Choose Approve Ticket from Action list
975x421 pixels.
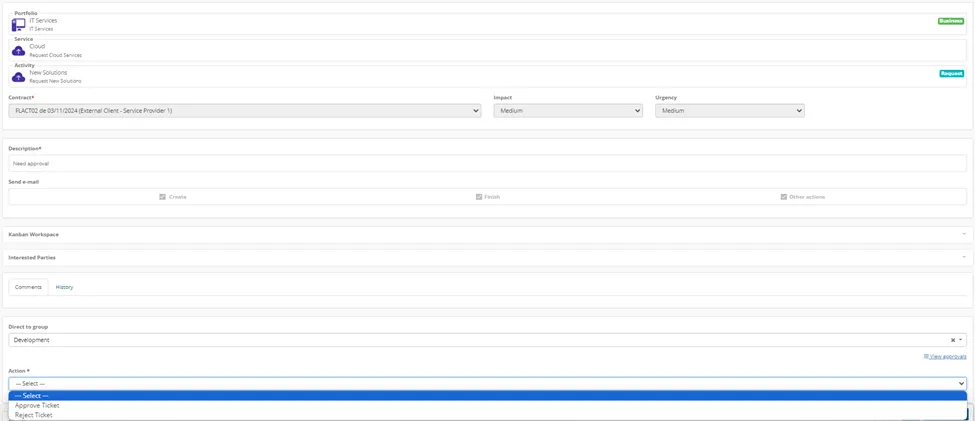pos(488,405)
